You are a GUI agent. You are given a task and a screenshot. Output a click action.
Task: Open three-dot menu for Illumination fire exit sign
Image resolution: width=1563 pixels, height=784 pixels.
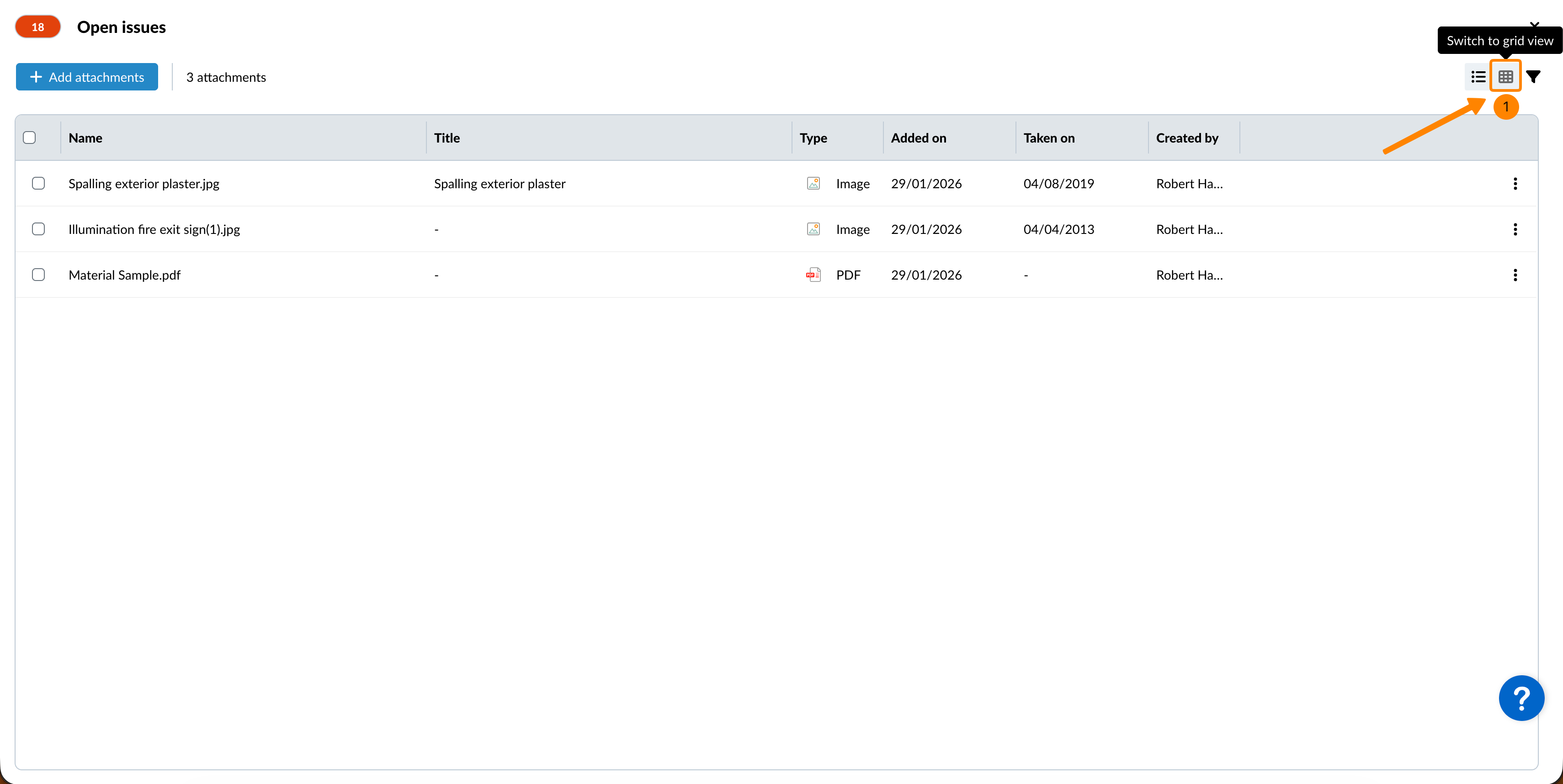1515,229
